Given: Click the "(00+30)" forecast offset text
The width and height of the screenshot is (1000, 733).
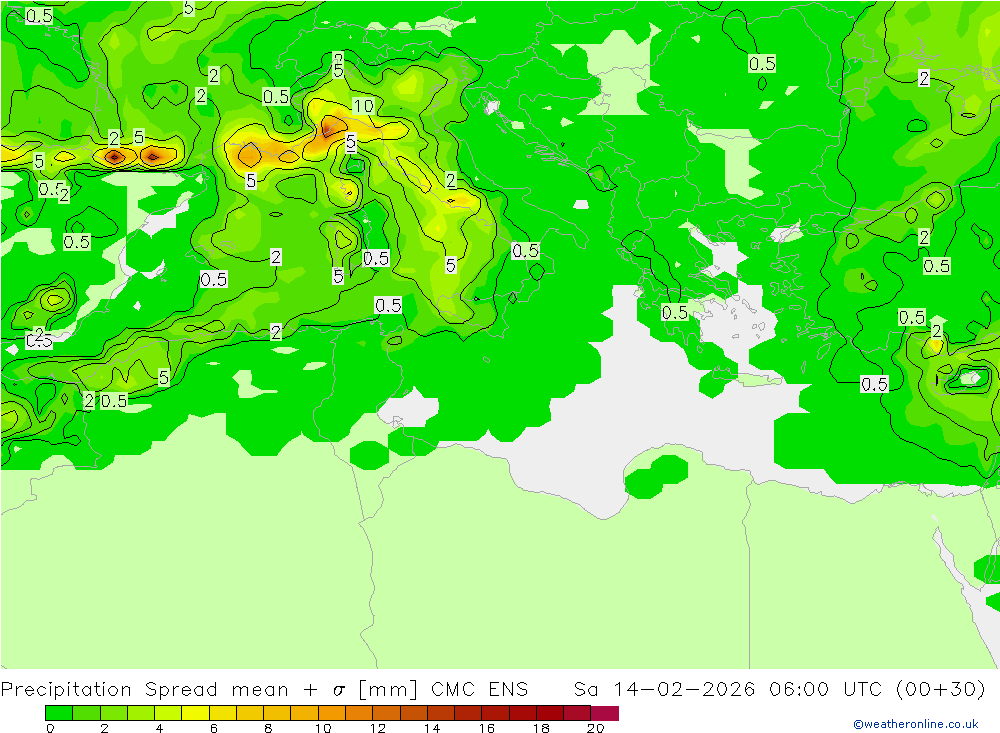Looking at the screenshot, I should [940, 690].
